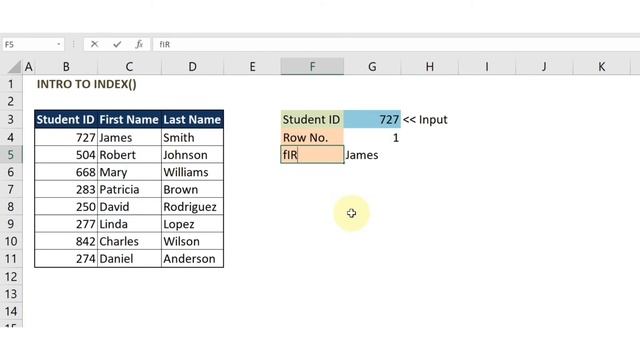Select the cell containing Lopez
The image size is (640, 360).
[192, 224]
